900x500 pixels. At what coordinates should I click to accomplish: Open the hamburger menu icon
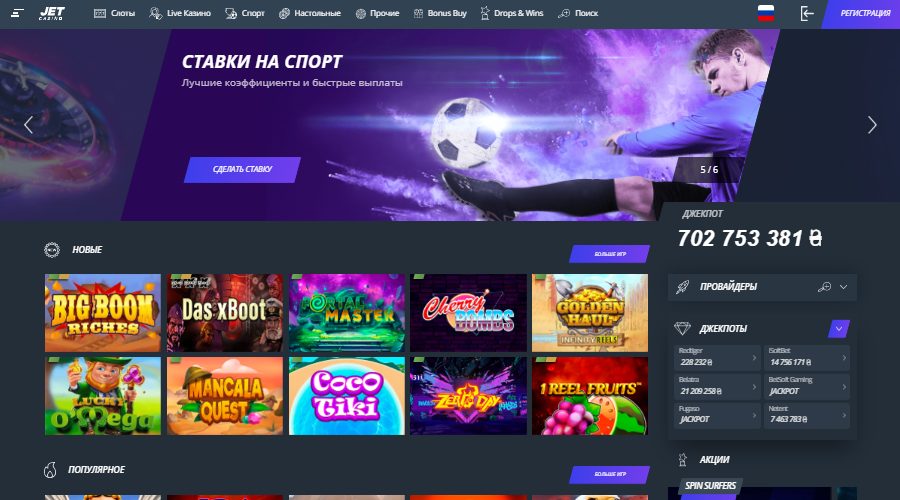coord(17,13)
